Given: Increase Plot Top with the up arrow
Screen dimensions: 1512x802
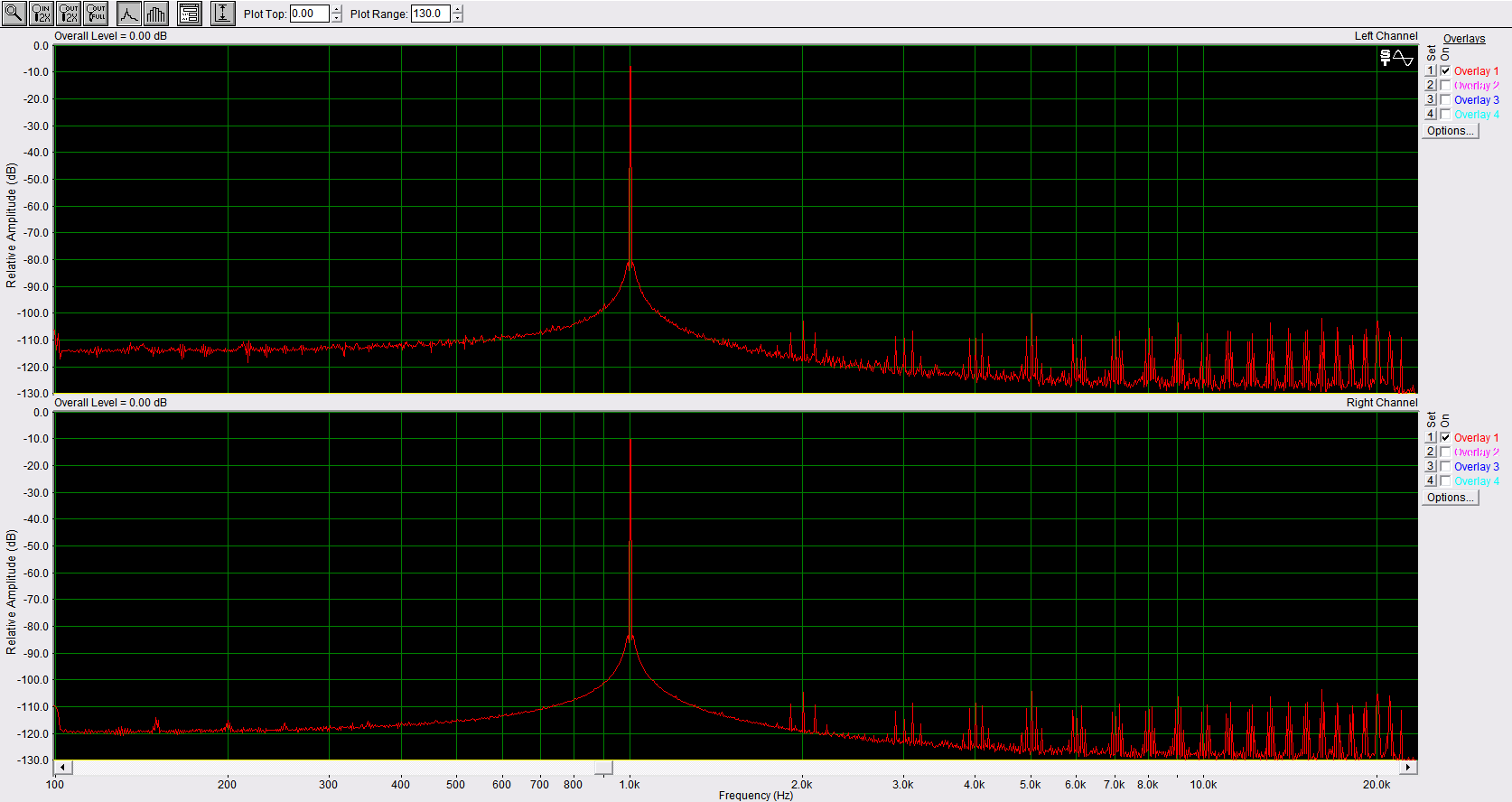Looking at the screenshot, I should [337, 10].
